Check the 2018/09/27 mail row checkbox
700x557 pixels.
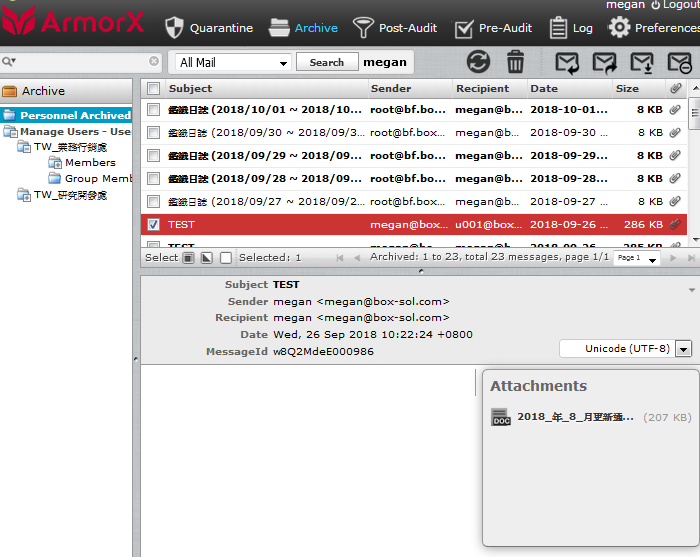point(153,201)
